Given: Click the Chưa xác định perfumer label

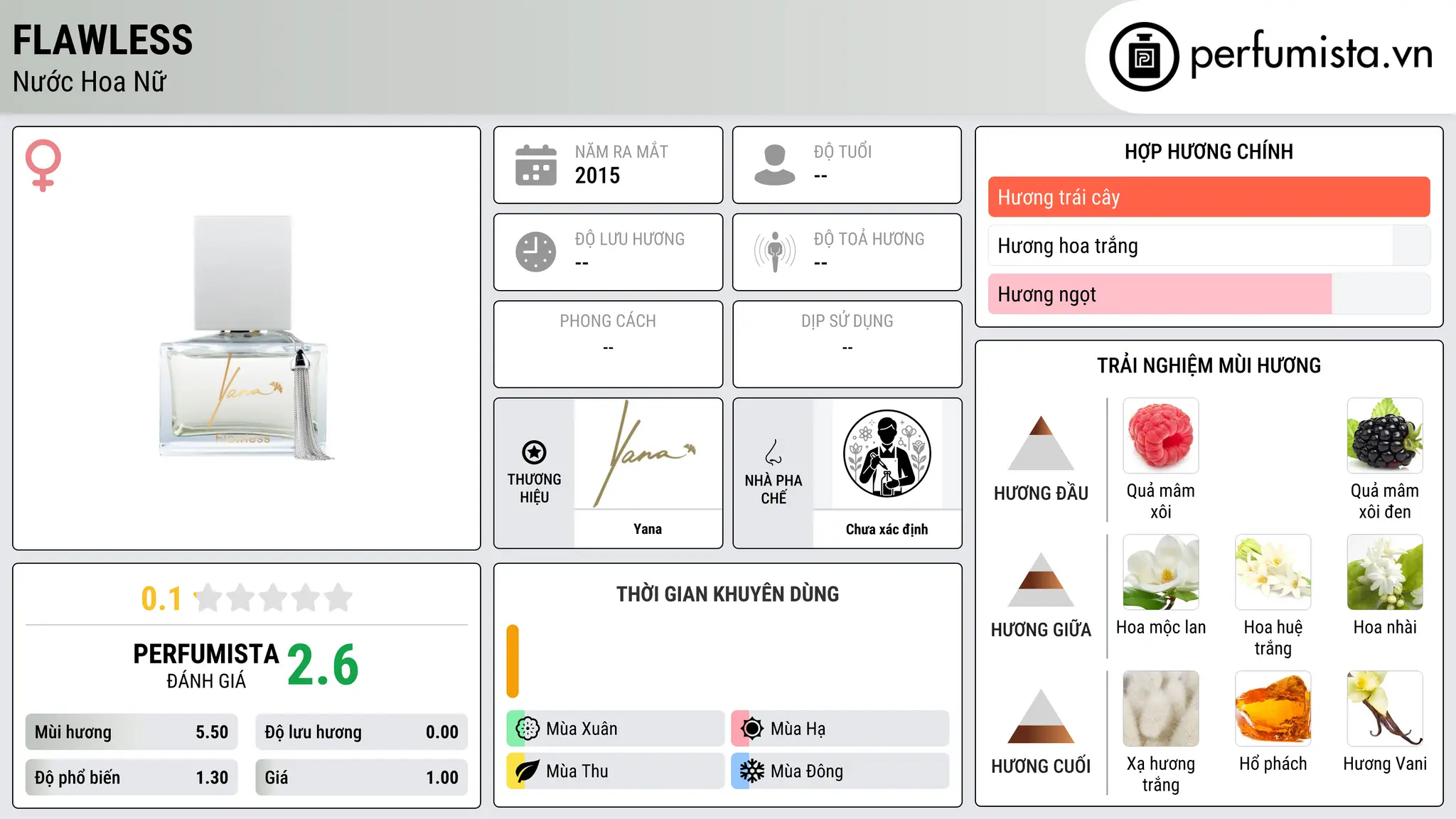Looking at the screenshot, I should 887,529.
